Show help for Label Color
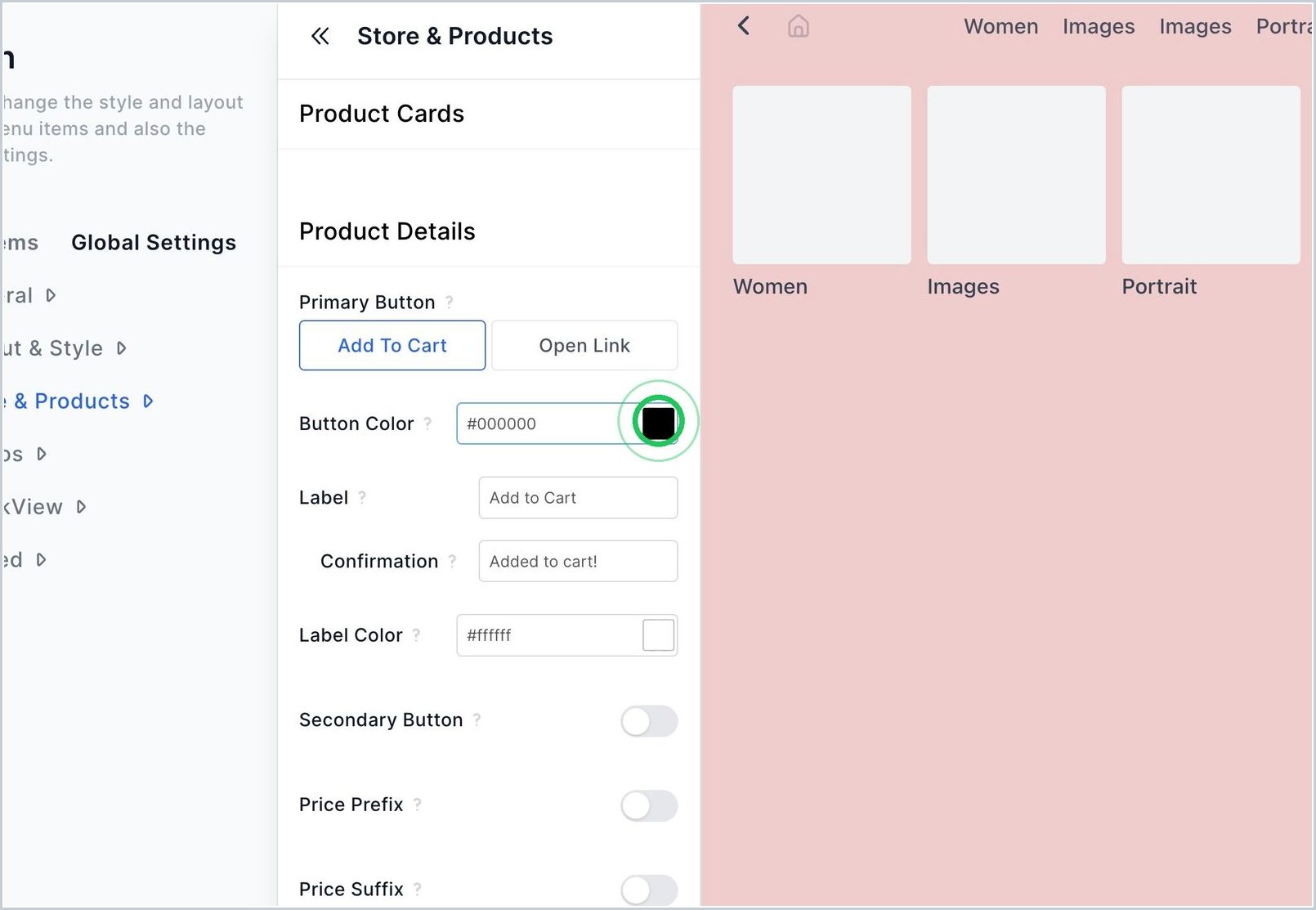This screenshot has height=910, width=1316. tap(416, 634)
